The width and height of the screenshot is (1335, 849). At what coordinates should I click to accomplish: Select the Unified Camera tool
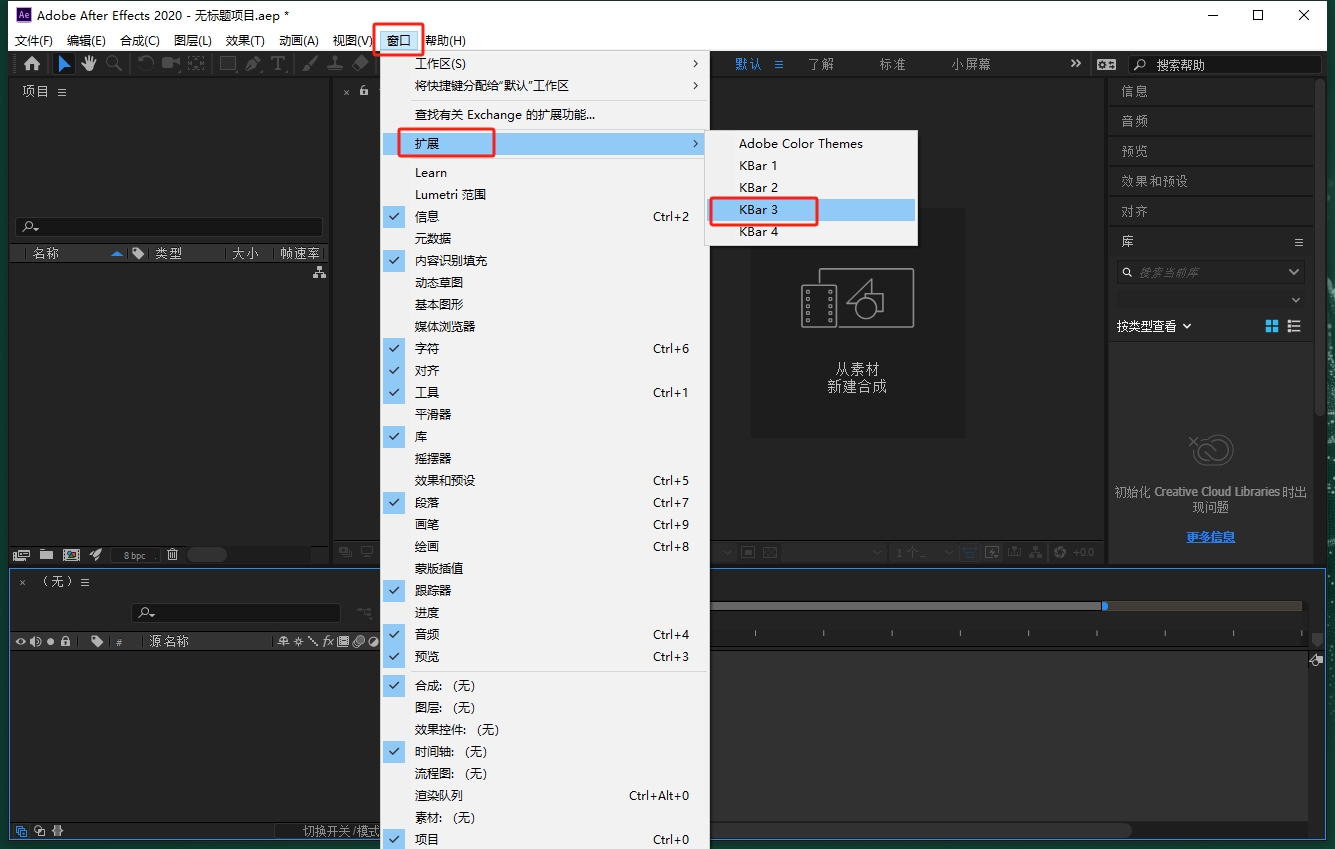pos(171,64)
